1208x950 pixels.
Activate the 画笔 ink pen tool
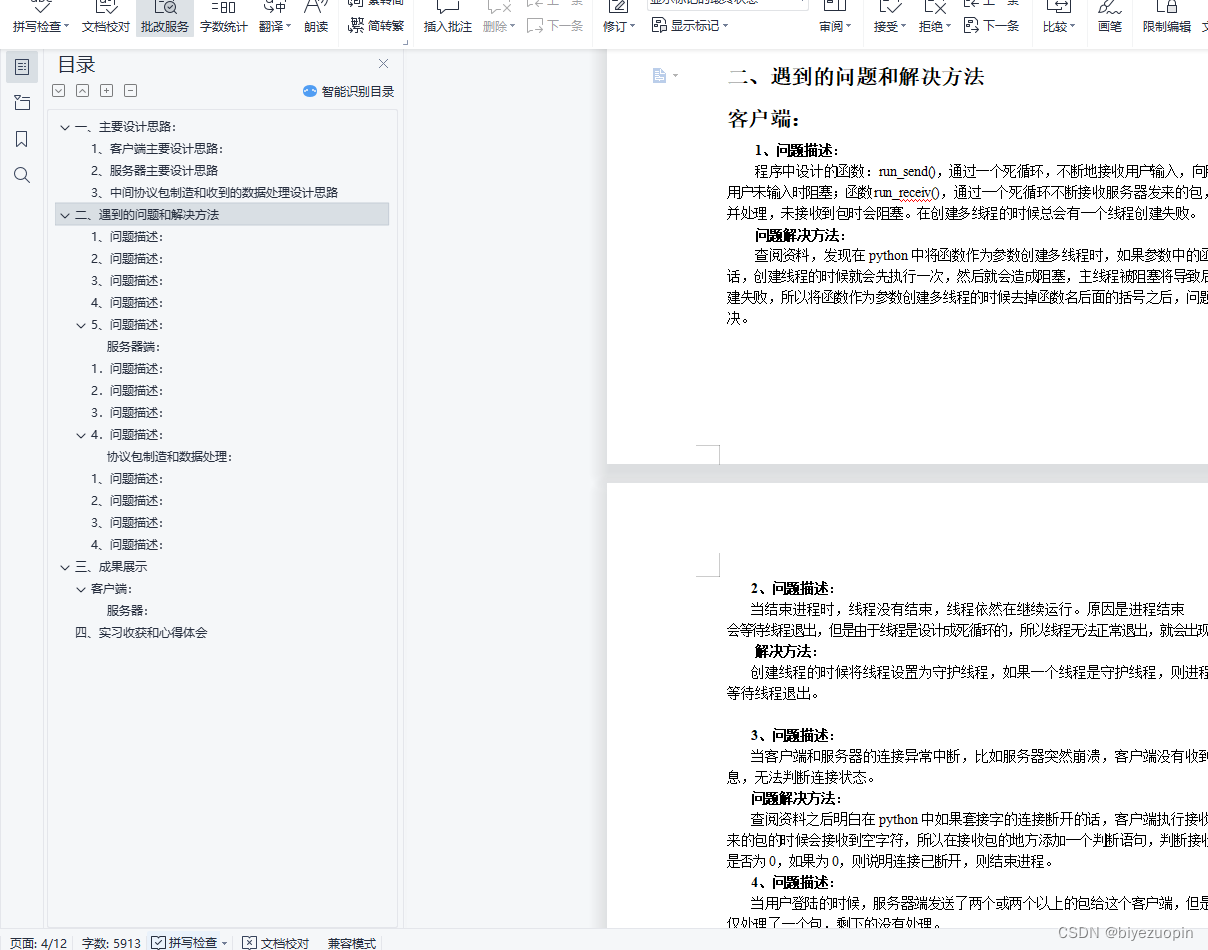click(x=1110, y=18)
